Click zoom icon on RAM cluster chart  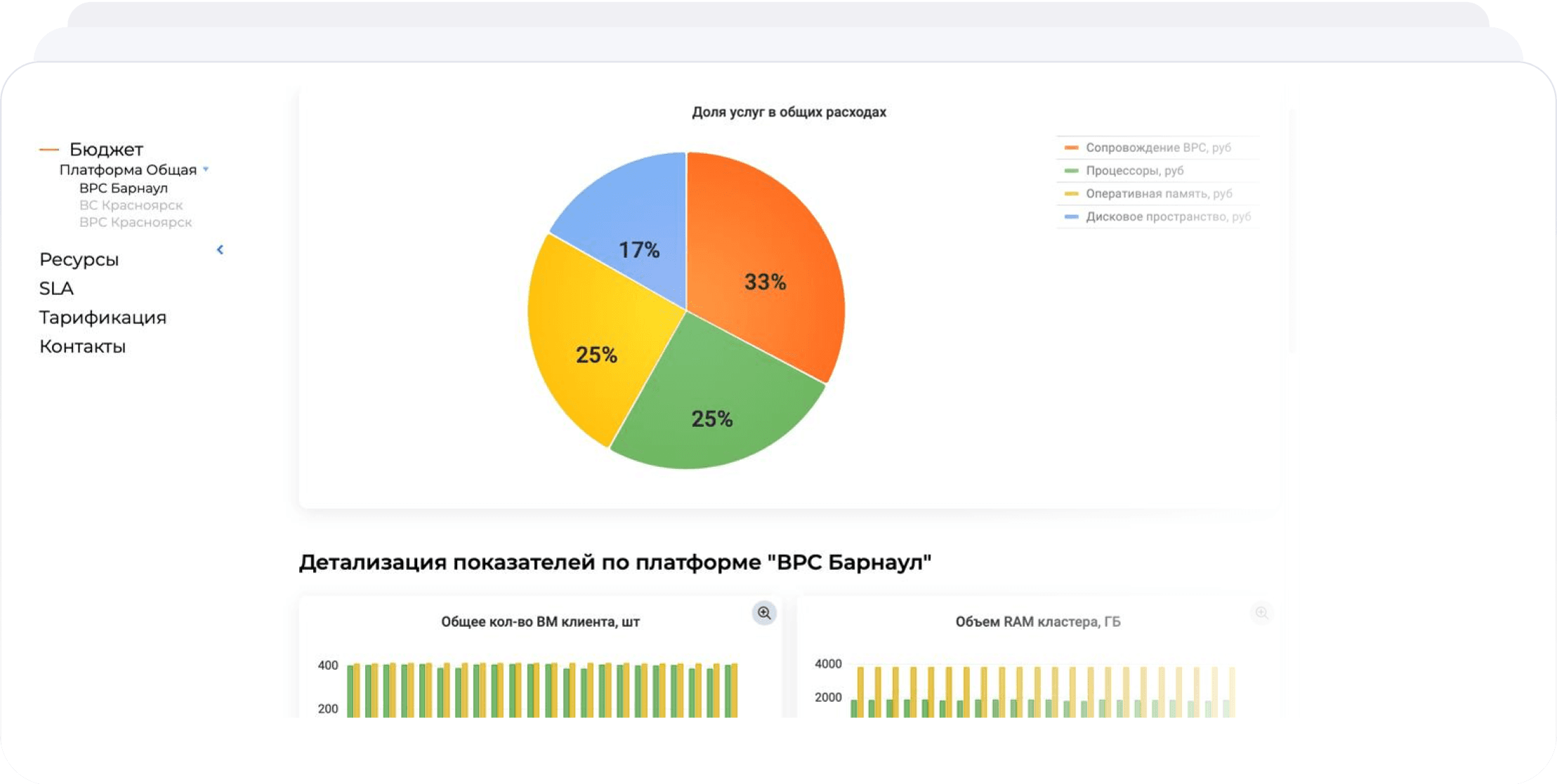(x=1261, y=613)
